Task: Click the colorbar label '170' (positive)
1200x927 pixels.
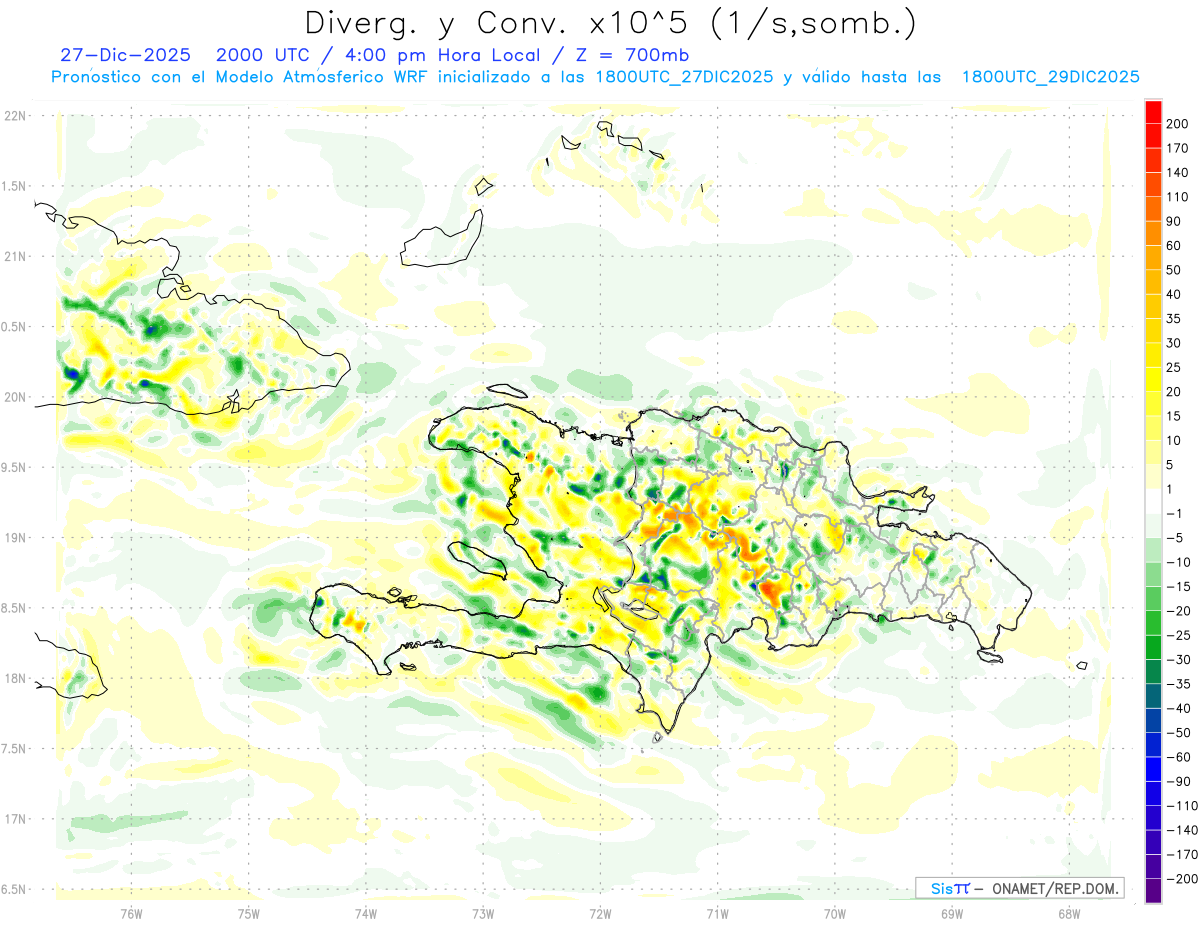Action: (x=1179, y=148)
